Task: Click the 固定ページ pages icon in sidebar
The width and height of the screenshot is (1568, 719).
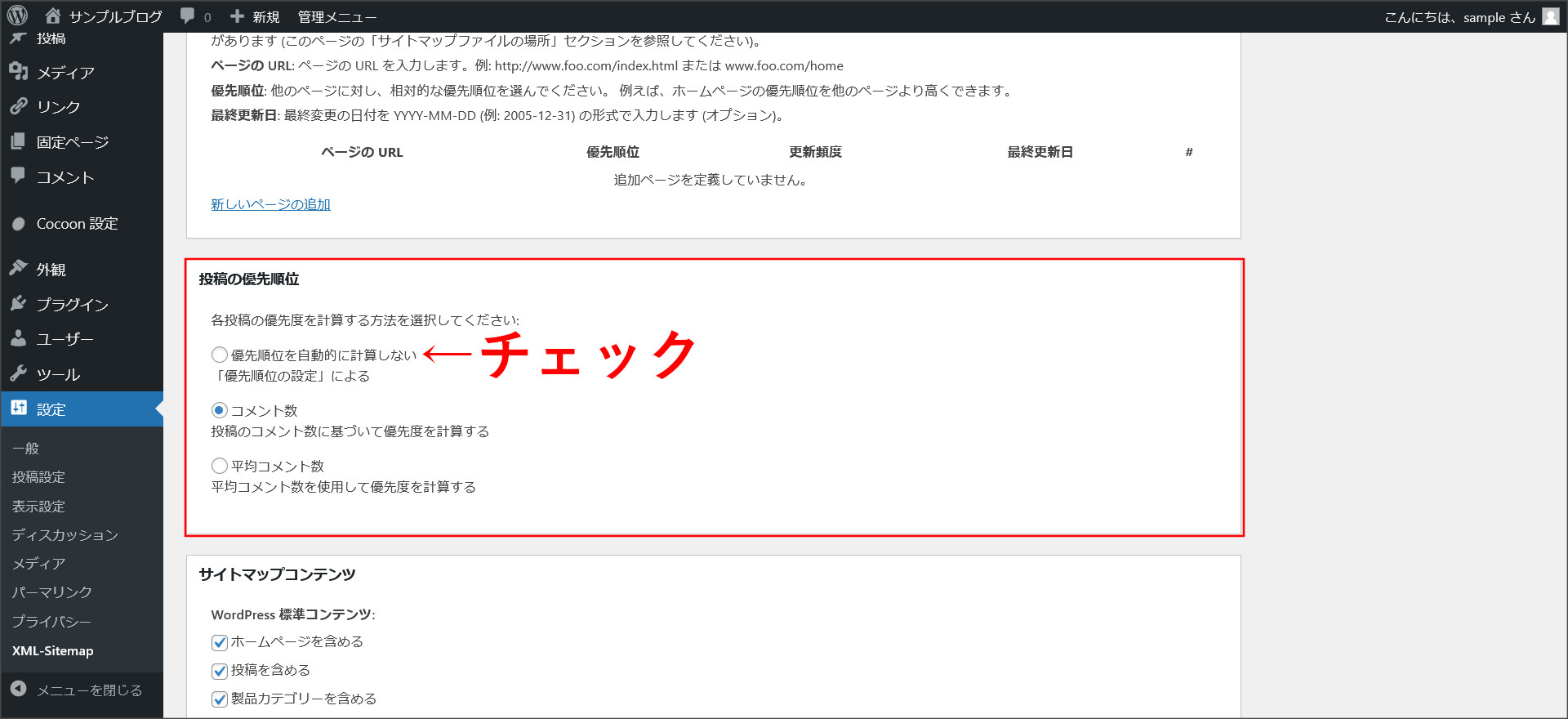Action: pos(18,141)
